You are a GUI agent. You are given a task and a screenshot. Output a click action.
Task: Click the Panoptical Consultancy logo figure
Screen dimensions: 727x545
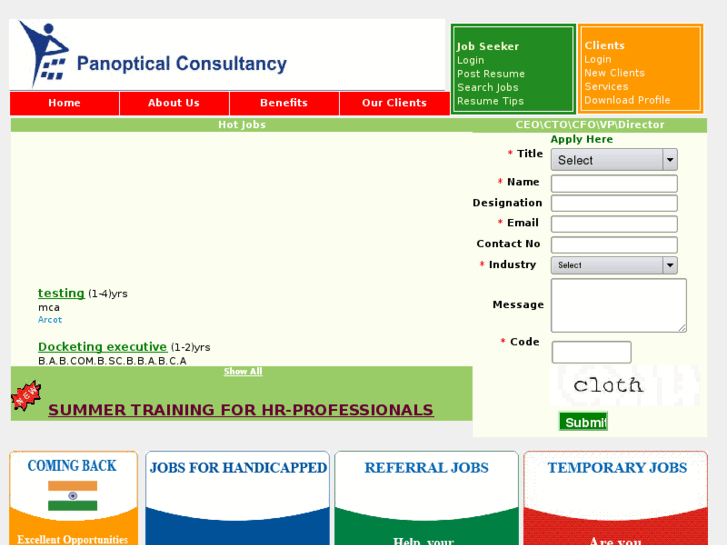44,54
